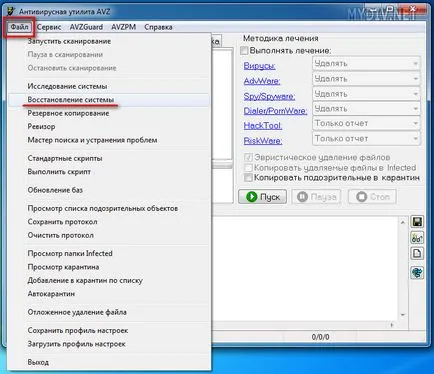This screenshot has width=434, height=374.
Task: Choose Восстановление системы from the menu
Action: (109, 100)
